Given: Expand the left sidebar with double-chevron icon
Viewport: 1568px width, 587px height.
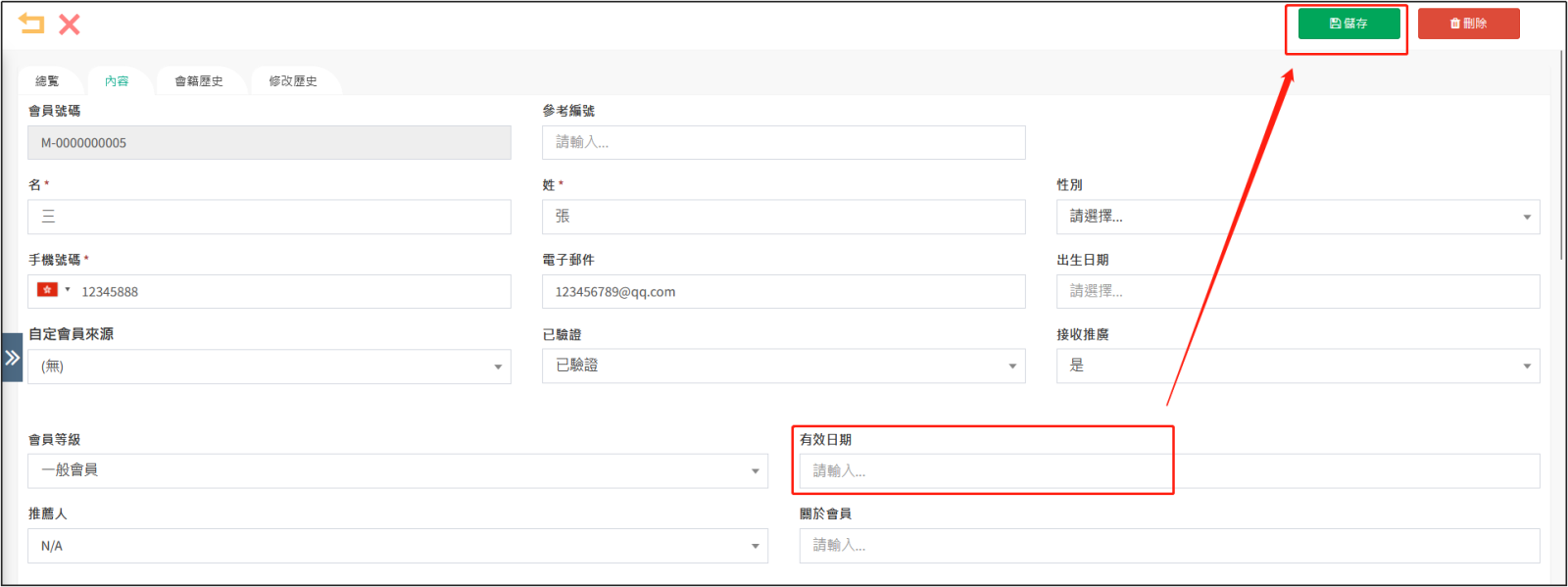Looking at the screenshot, I should (x=12, y=358).
